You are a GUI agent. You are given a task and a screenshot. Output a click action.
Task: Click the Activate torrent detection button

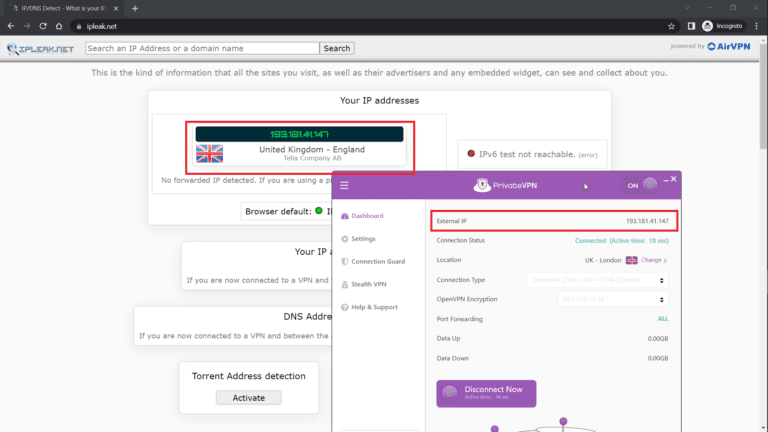pyautogui.click(x=248, y=398)
